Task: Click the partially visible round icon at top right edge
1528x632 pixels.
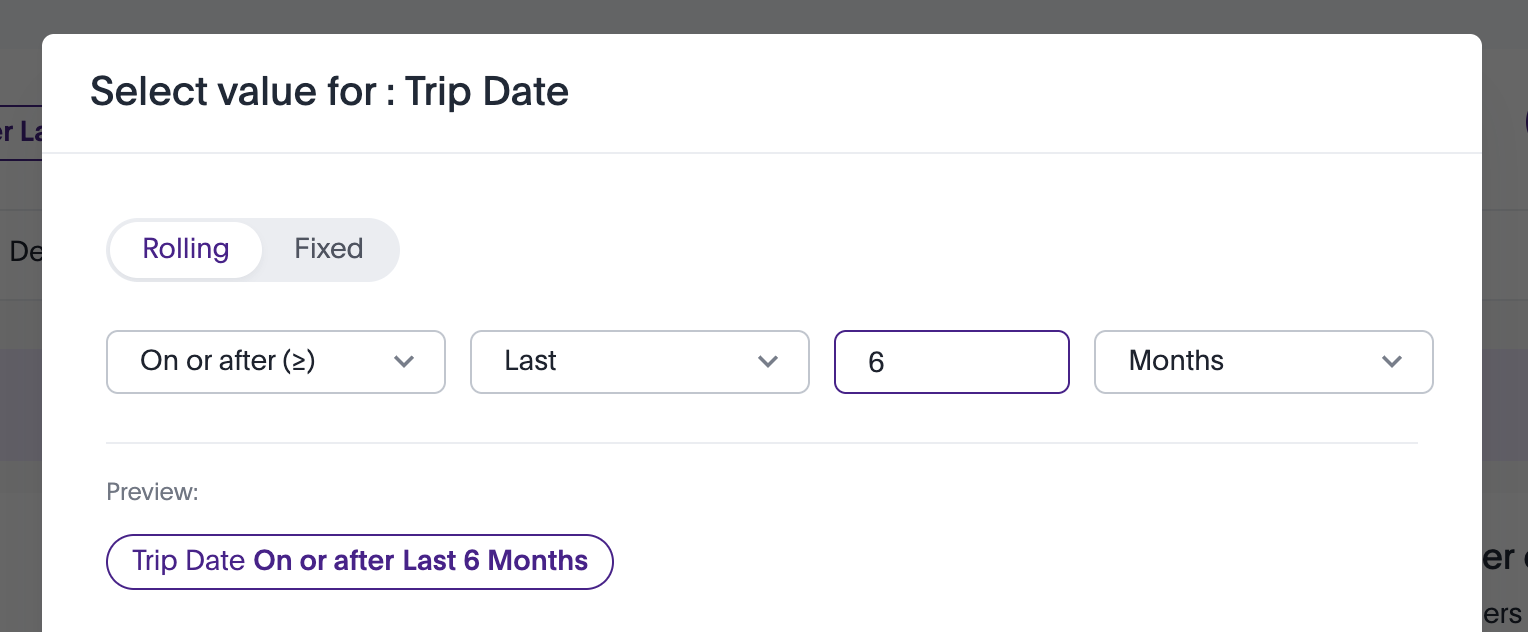Action: (1524, 122)
